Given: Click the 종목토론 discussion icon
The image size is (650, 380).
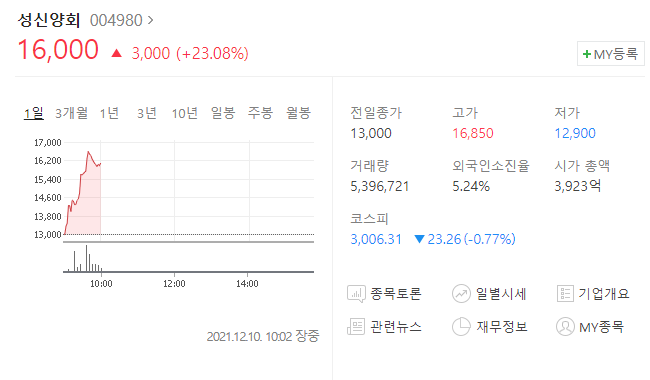Looking at the screenshot, I should (356, 294).
